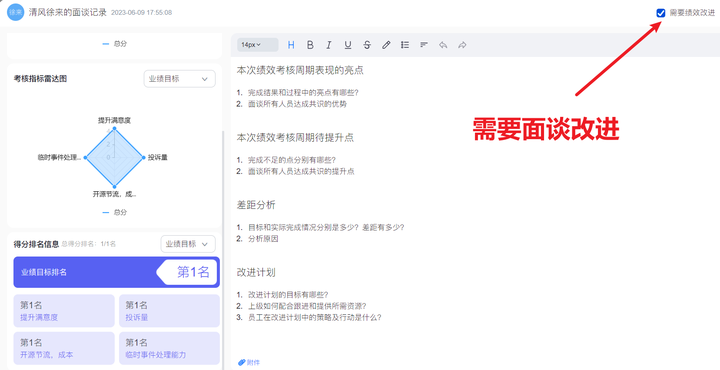
Task: Click the 得分排名信息 panel title
Action: [36, 244]
